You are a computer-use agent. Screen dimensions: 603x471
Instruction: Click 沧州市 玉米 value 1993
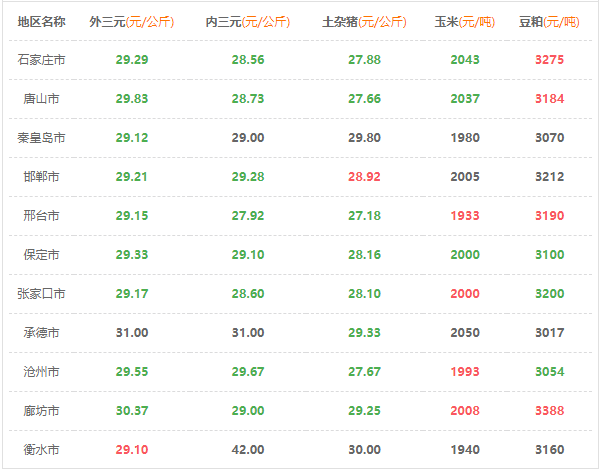tap(465, 372)
